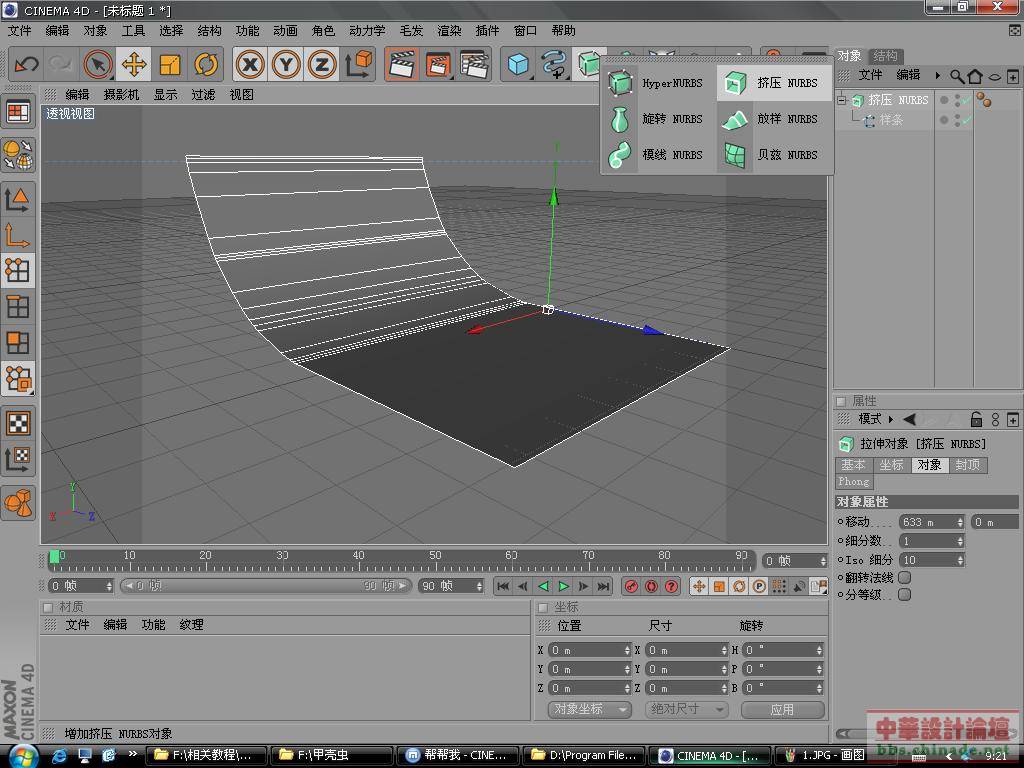1024x768 pixels.
Task: Select the Live Selection arrow tool
Action: click(98, 65)
